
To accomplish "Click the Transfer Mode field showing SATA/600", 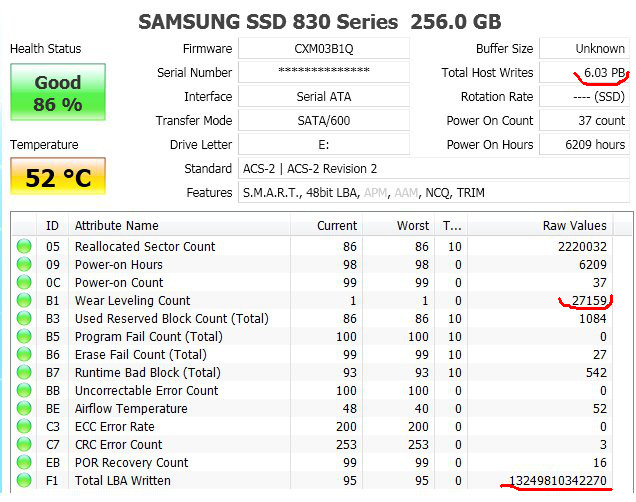I will click(x=324, y=121).
